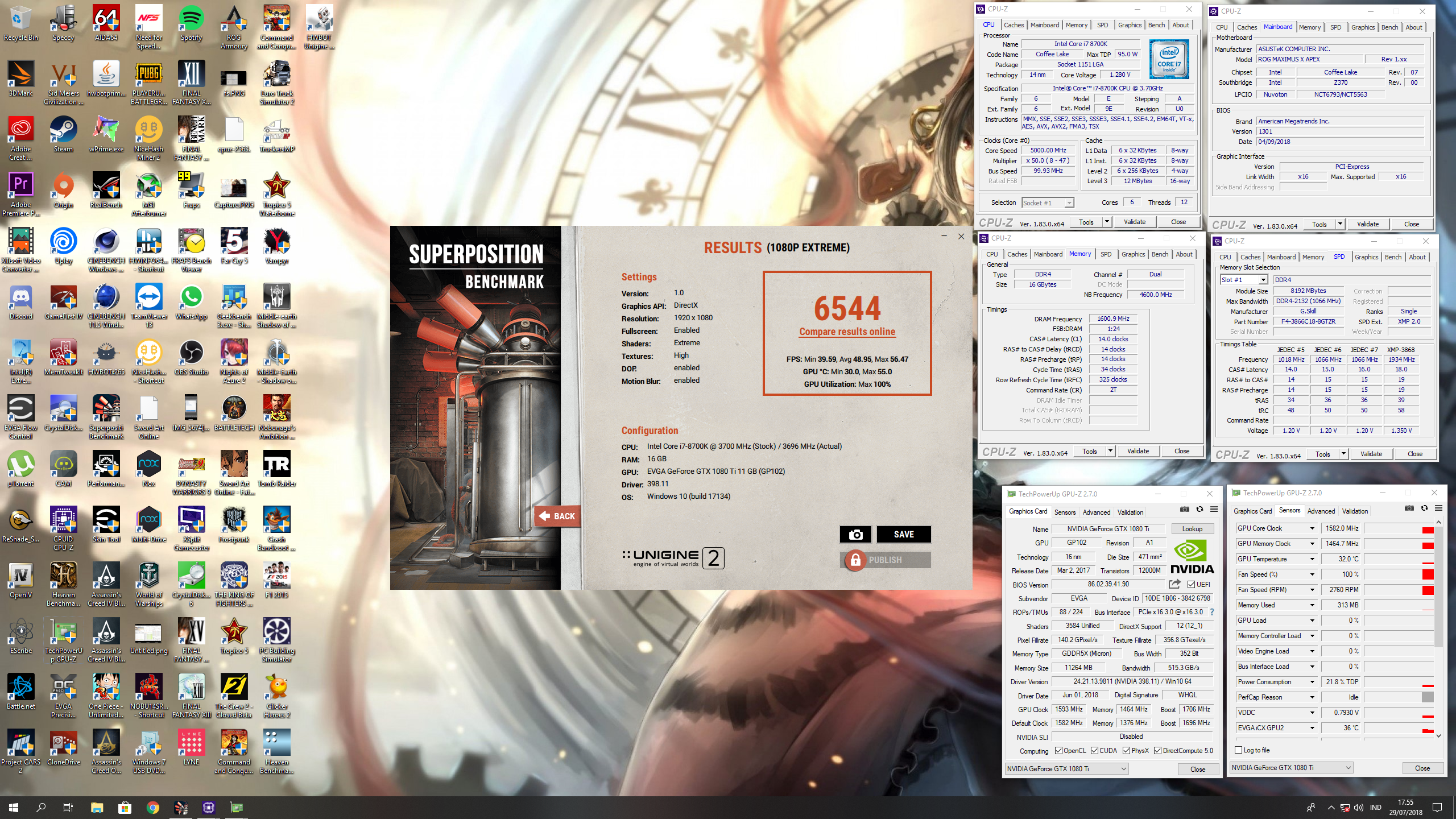Switch to Advanced tab in left GPU-Z window
The image size is (1456, 819).
pyautogui.click(x=1096, y=512)
